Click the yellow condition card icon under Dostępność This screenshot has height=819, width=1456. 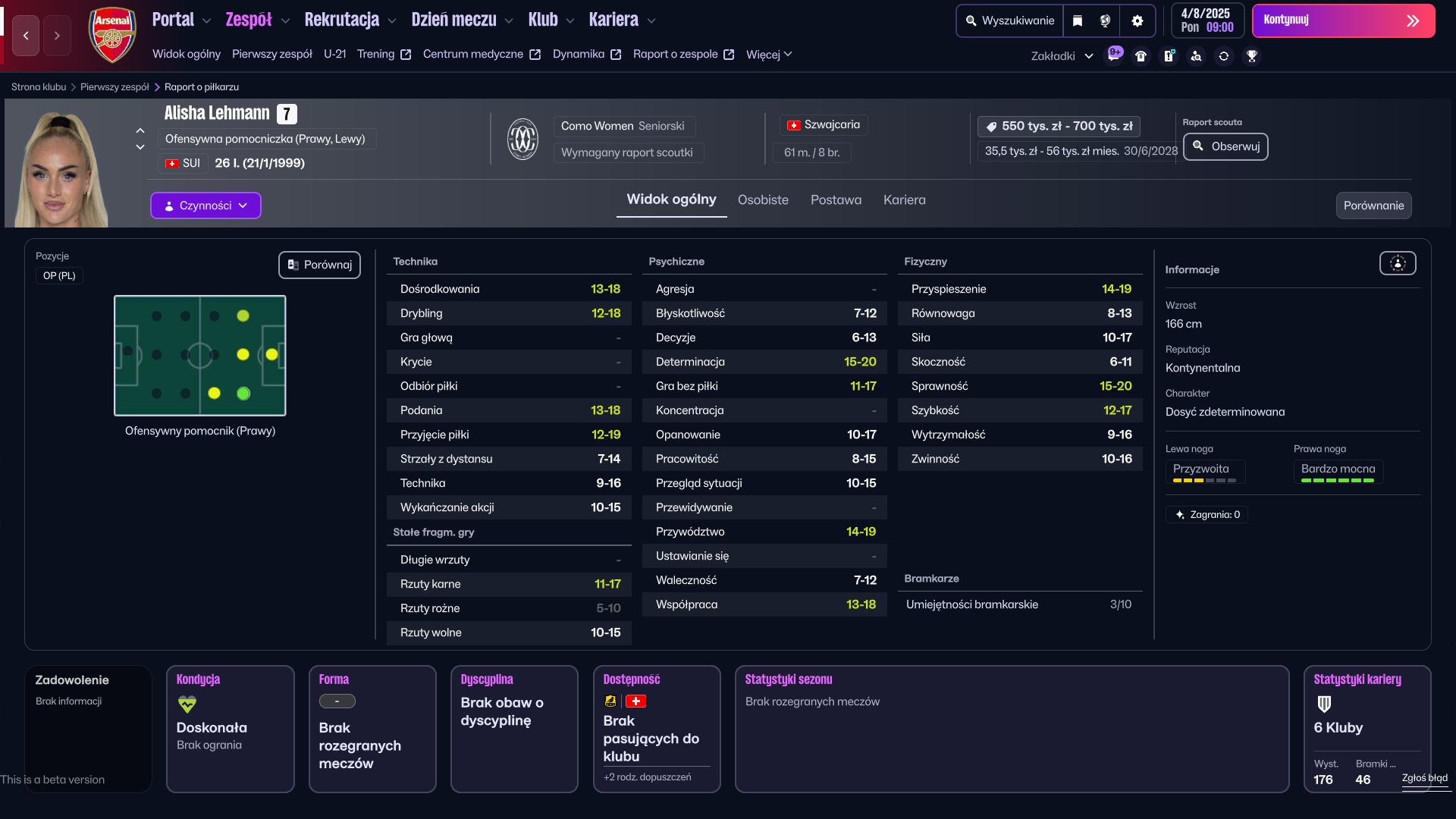click(610, 701)
